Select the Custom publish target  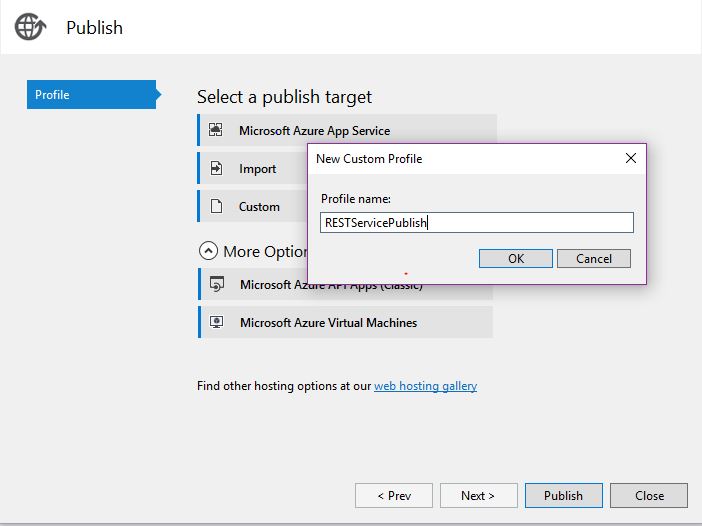pyautogui.click(x=259, y=207)
